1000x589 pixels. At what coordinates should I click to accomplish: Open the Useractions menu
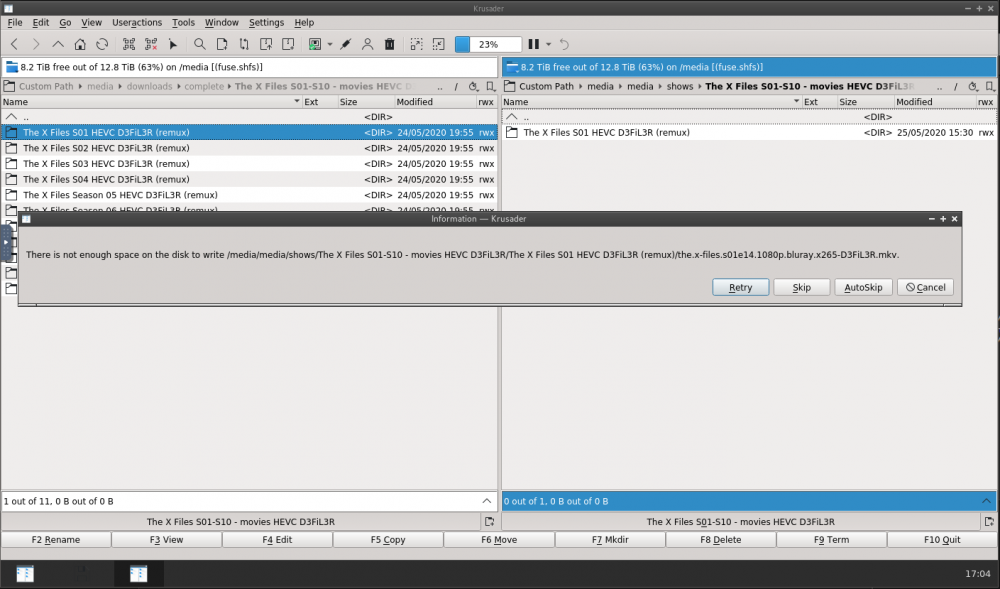coord(137,22)
